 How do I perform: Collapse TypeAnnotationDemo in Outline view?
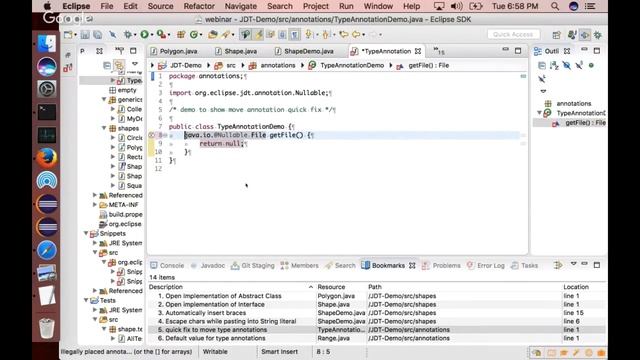pyautogui.click(x=539, y=113)
